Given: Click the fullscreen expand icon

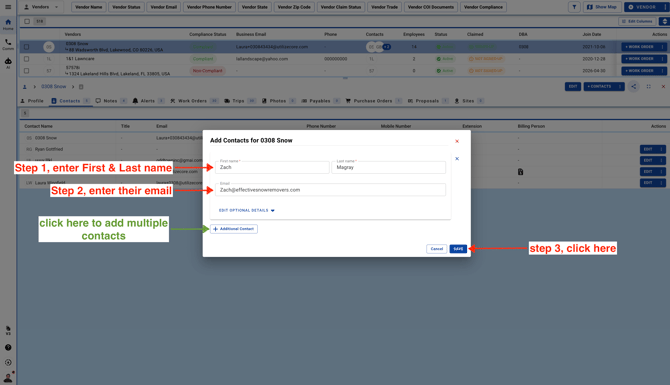Looking at the screenshot, I should click(x=649, y=86).
